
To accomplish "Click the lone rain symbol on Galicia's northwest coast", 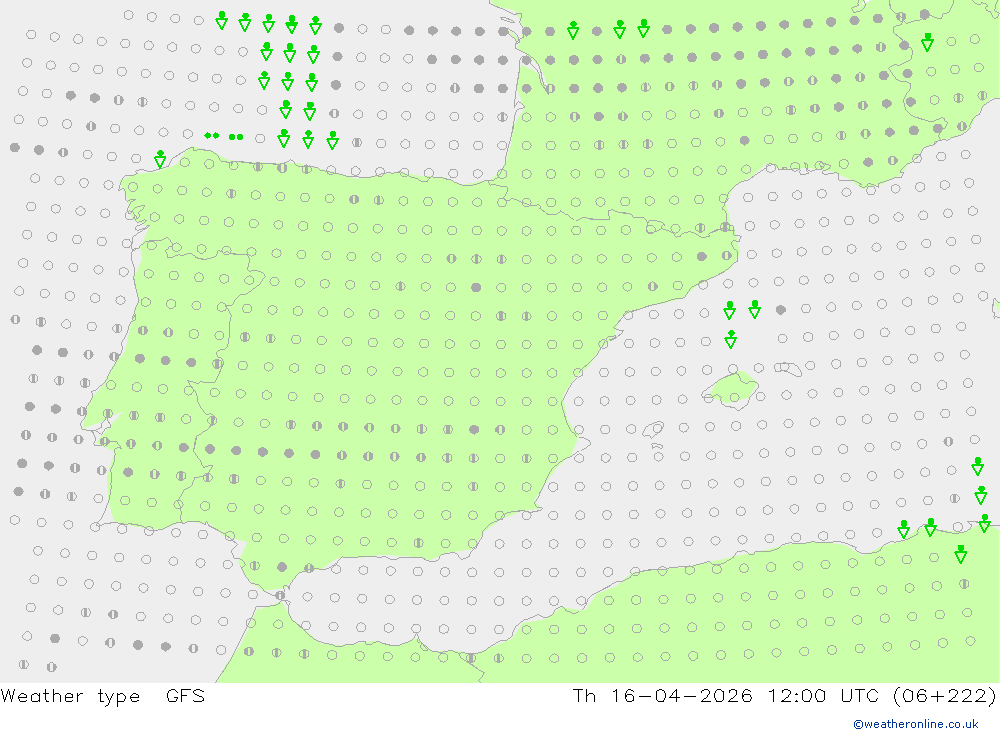I will [160, 159].
